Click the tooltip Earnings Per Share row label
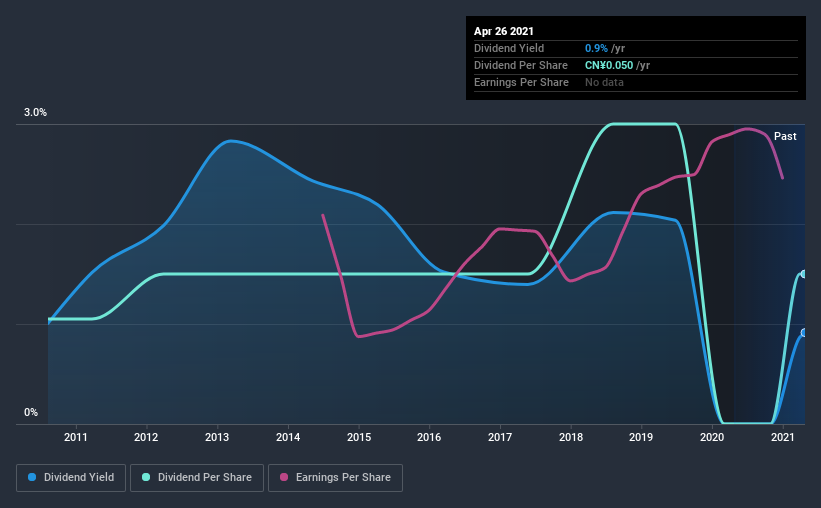The image size is (821, 508). coord(521,82)
